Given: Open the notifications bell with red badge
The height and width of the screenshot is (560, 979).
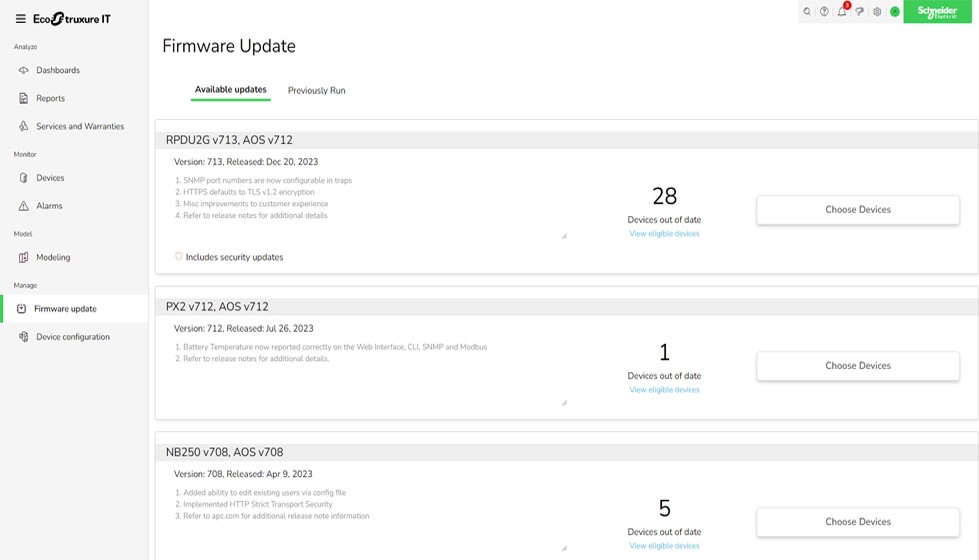Looking at the screenshot, I should 842,12.
